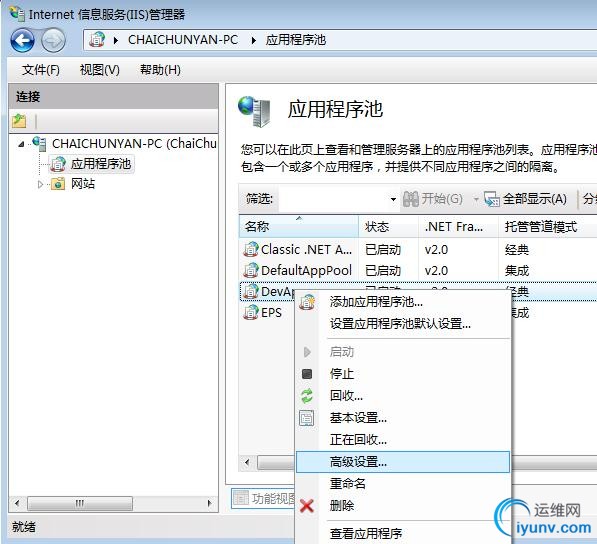Viewport: 597px width, 544px height.
Task: Click CHAICHUNYAN-PC in the address breadcrumb
Action: point(183,40)
